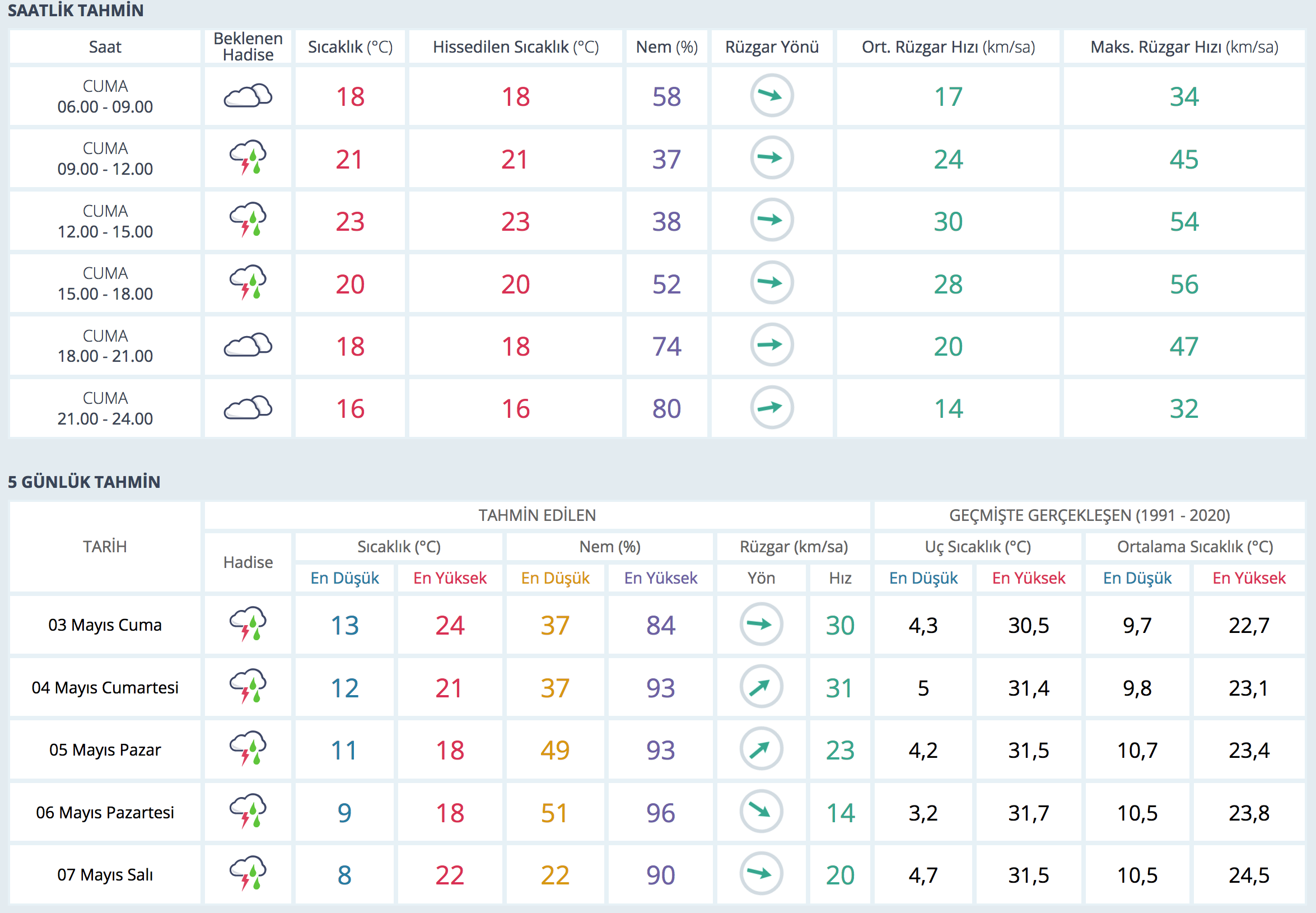This screenshot has height=913, width=1316.
Task: Click thunderstorm icon for Cuma 12.00 - 15.00
Action: [x=248, y=220]
